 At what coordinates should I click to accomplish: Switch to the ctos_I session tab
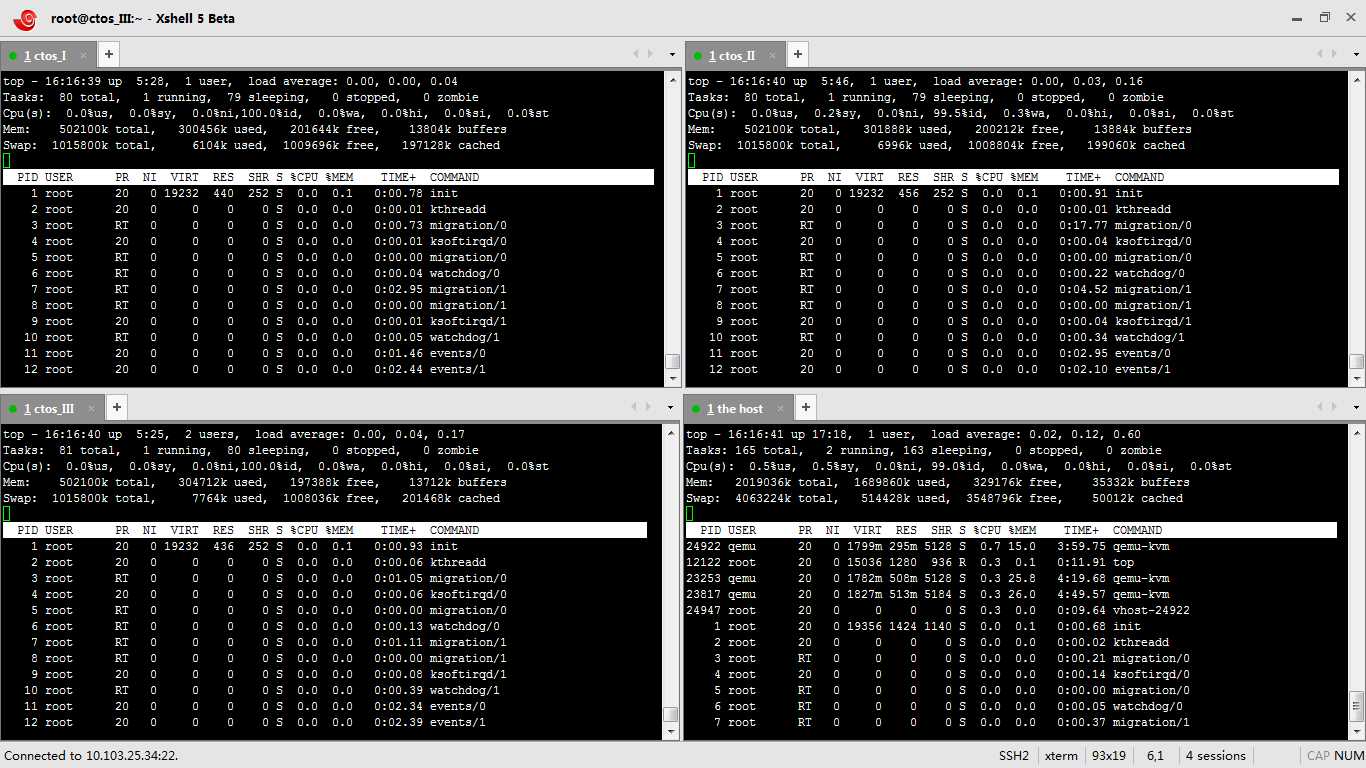coord(46,55)
